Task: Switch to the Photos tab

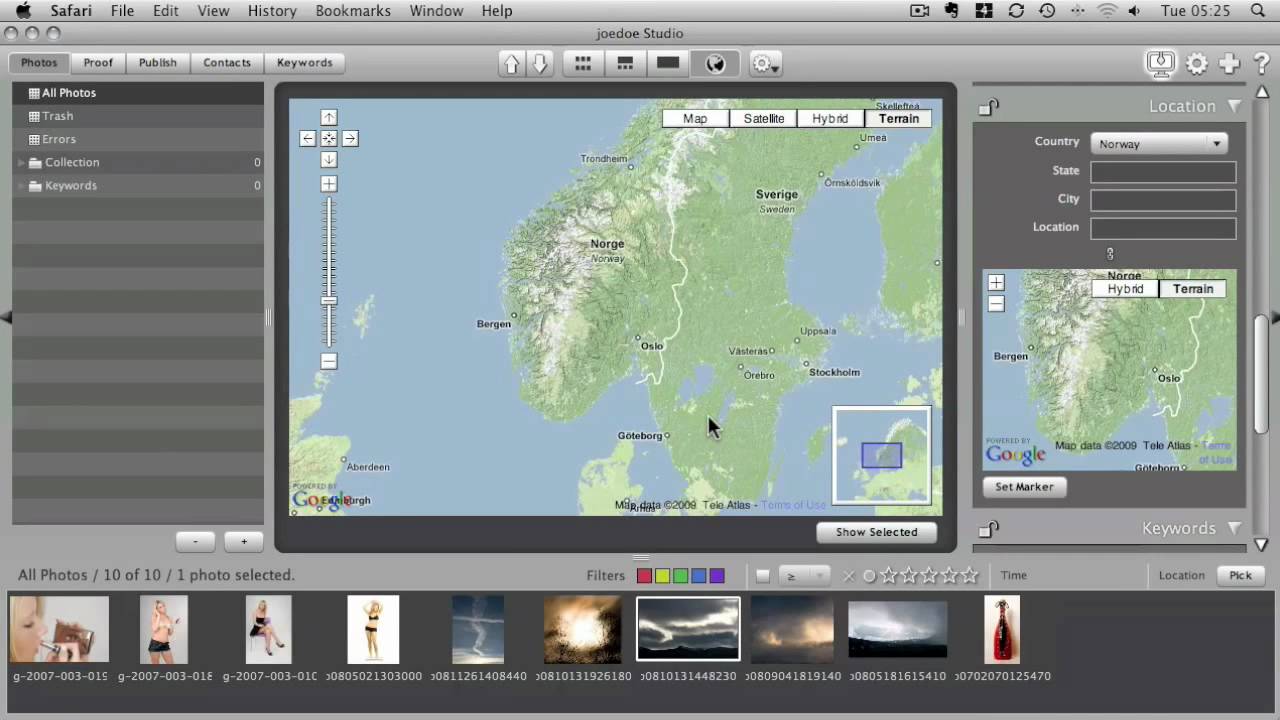Action: pyautogui.click(x=39, y=63)
